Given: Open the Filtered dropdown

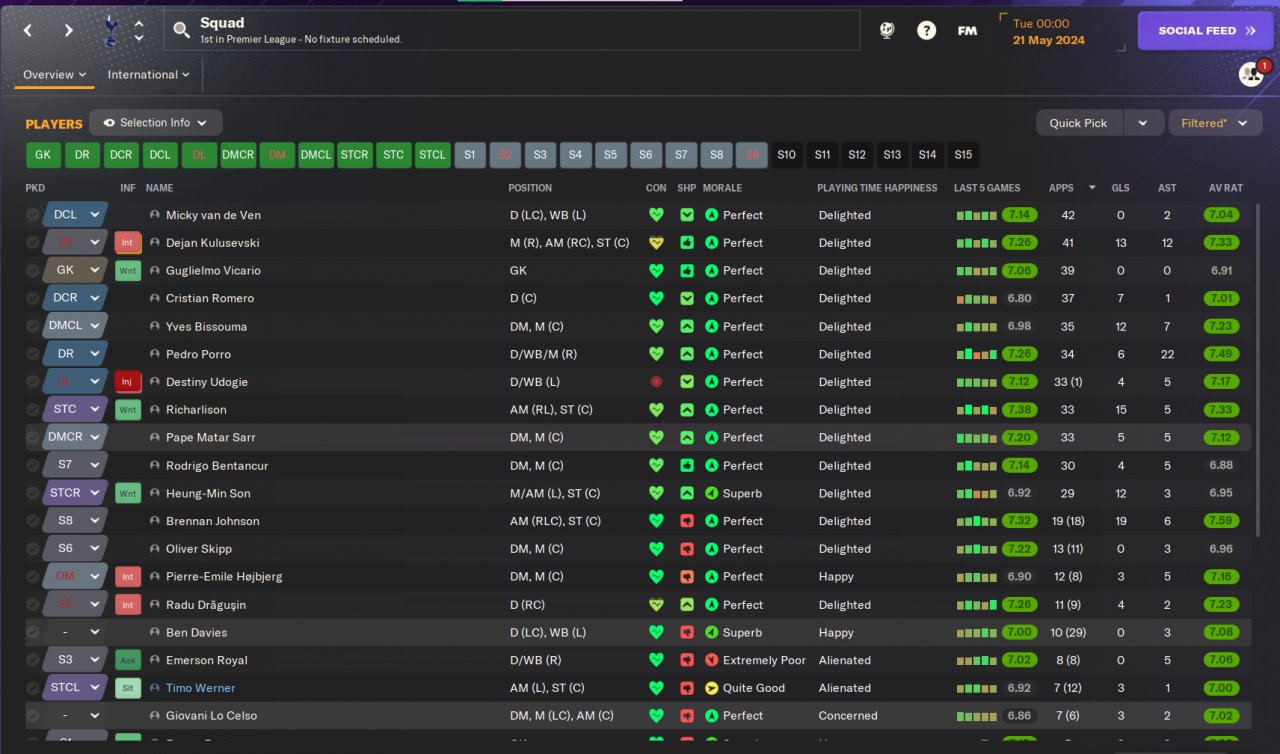Looking at the screenshot, I should tap(1215, 123).
